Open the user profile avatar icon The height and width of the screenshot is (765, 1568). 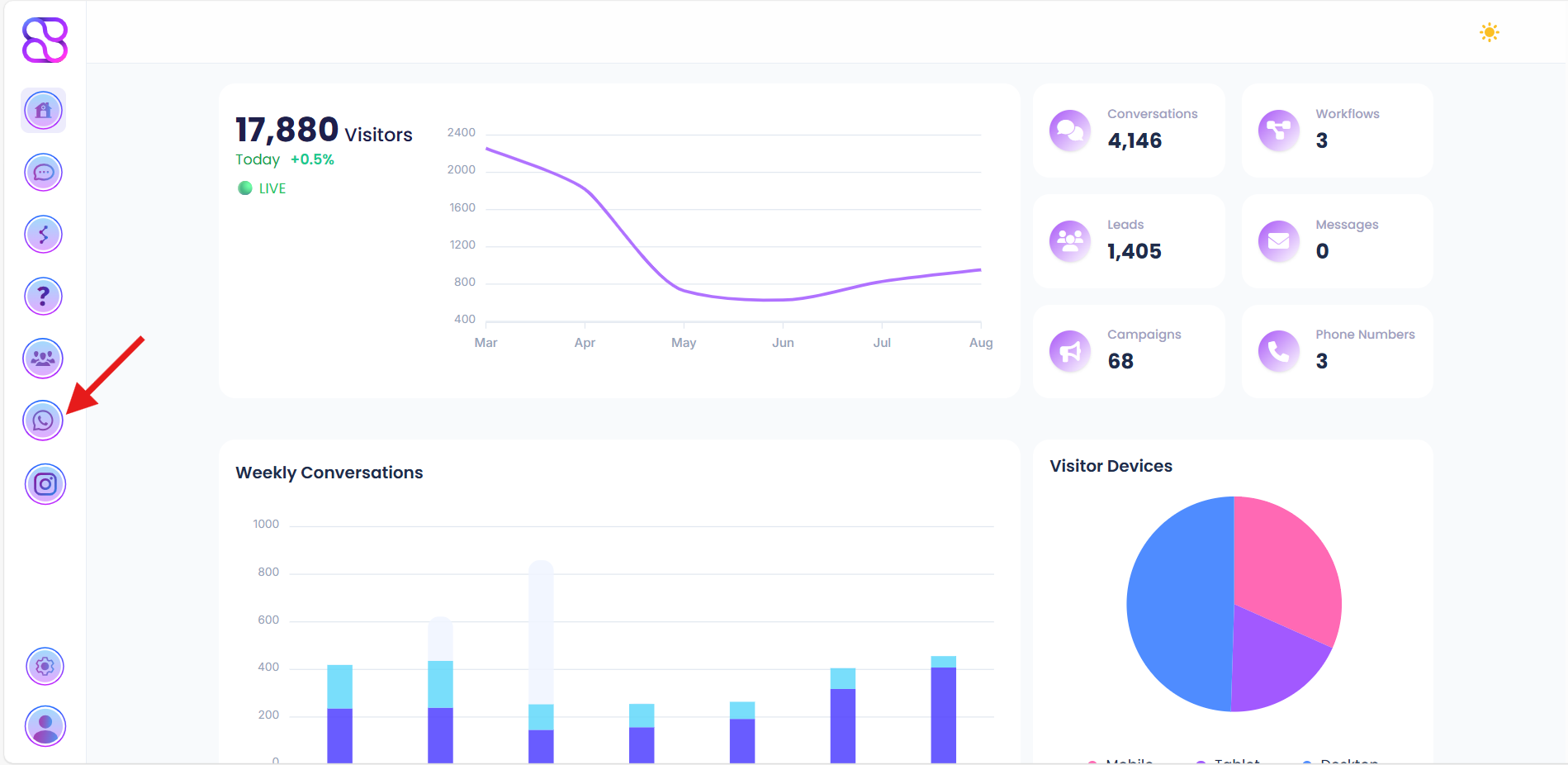click(x=45, y=726)
